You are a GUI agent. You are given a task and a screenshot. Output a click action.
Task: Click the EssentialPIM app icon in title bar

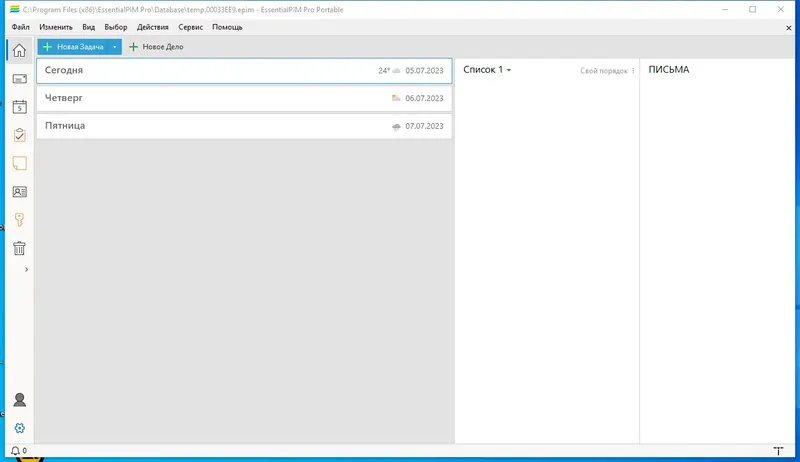15,9
